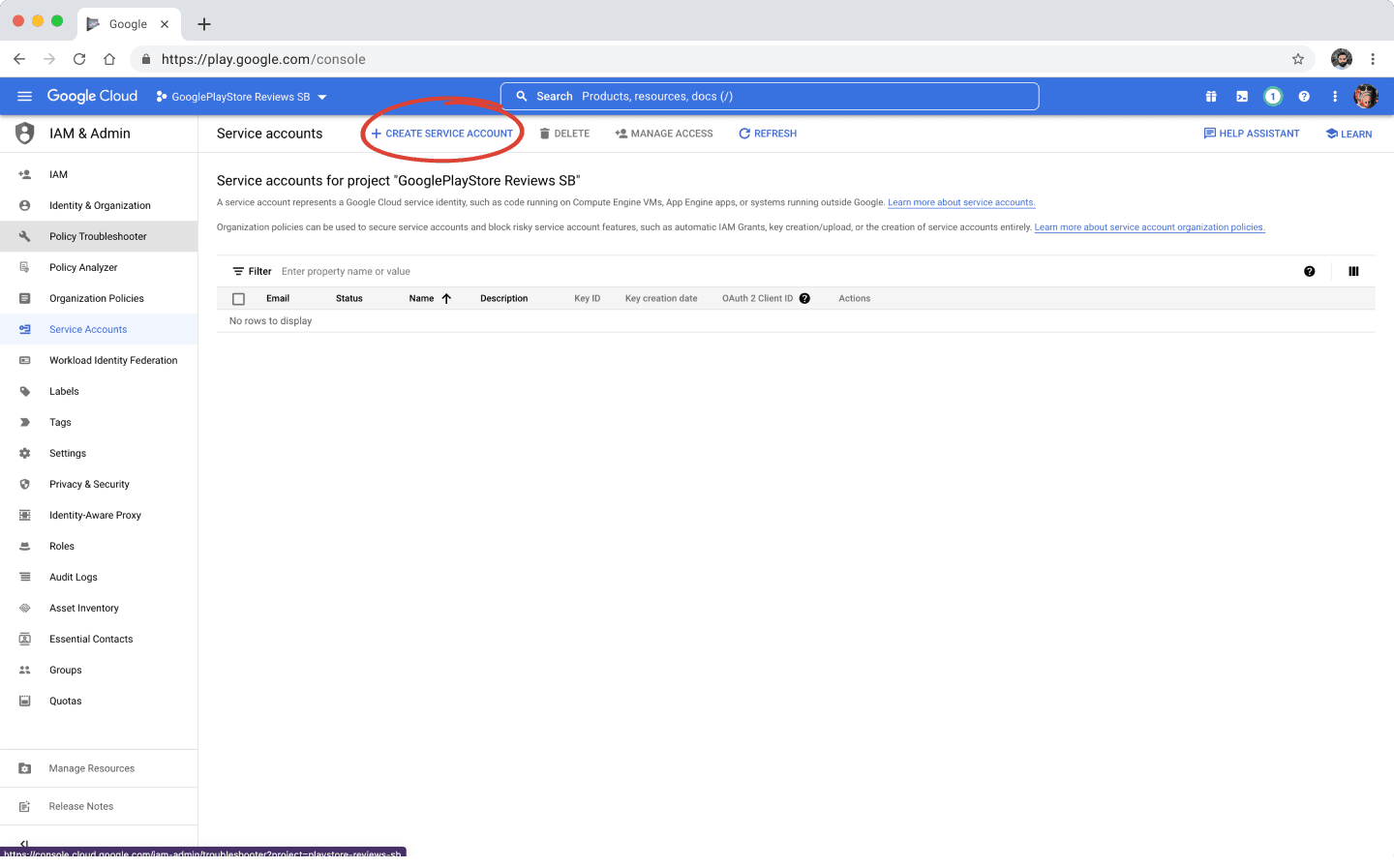Open the Learn panel
The width and height of the screenshot is (1394, 868).
tap(1349, 134)
